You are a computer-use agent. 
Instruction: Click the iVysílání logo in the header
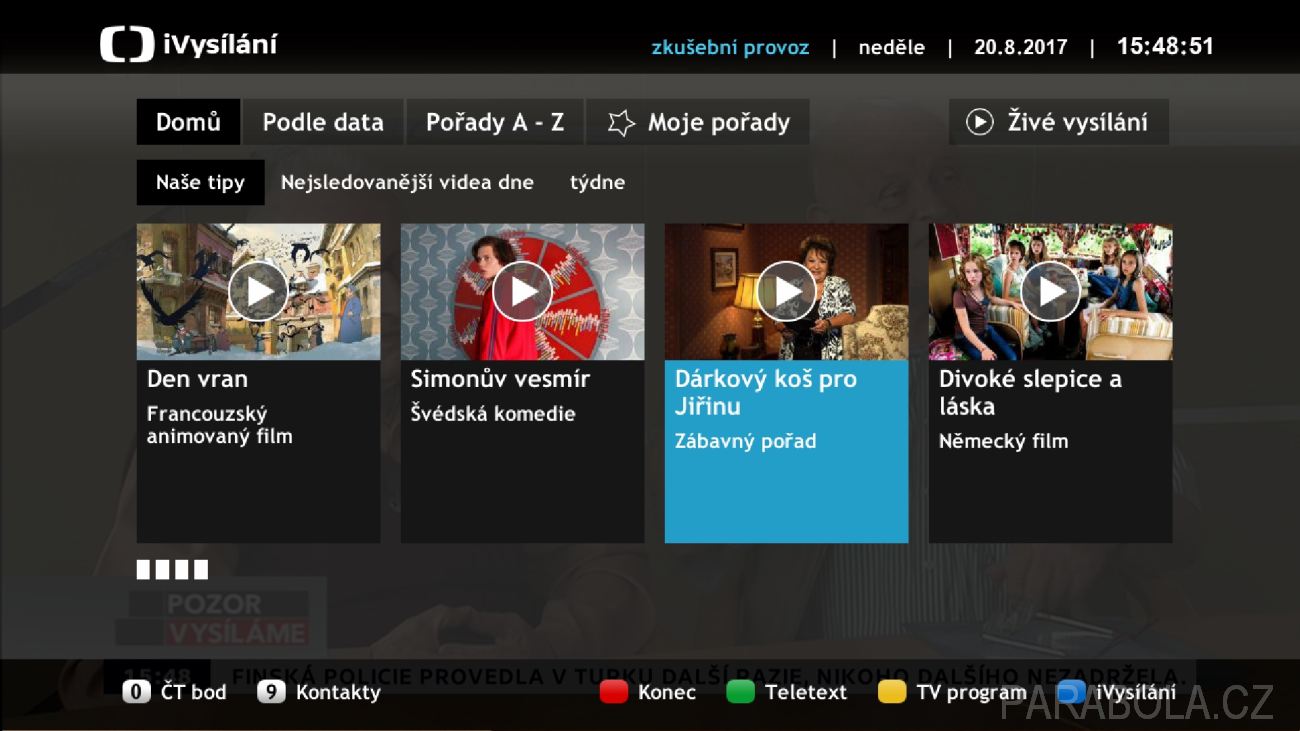click(x=189, y=45)
